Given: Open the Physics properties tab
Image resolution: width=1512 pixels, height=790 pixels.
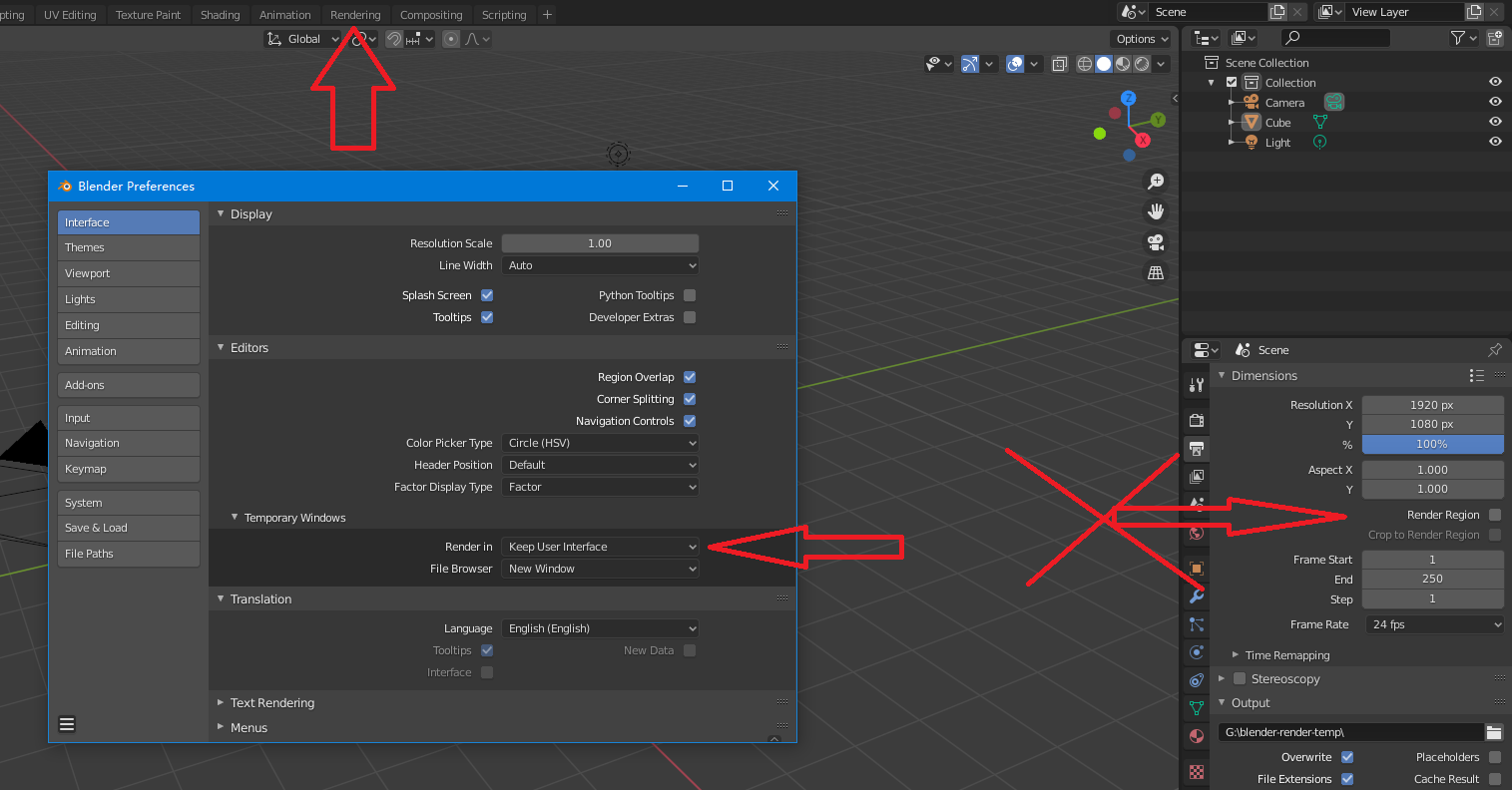Looking at the screenshot, I should [x=1197, y=652].
